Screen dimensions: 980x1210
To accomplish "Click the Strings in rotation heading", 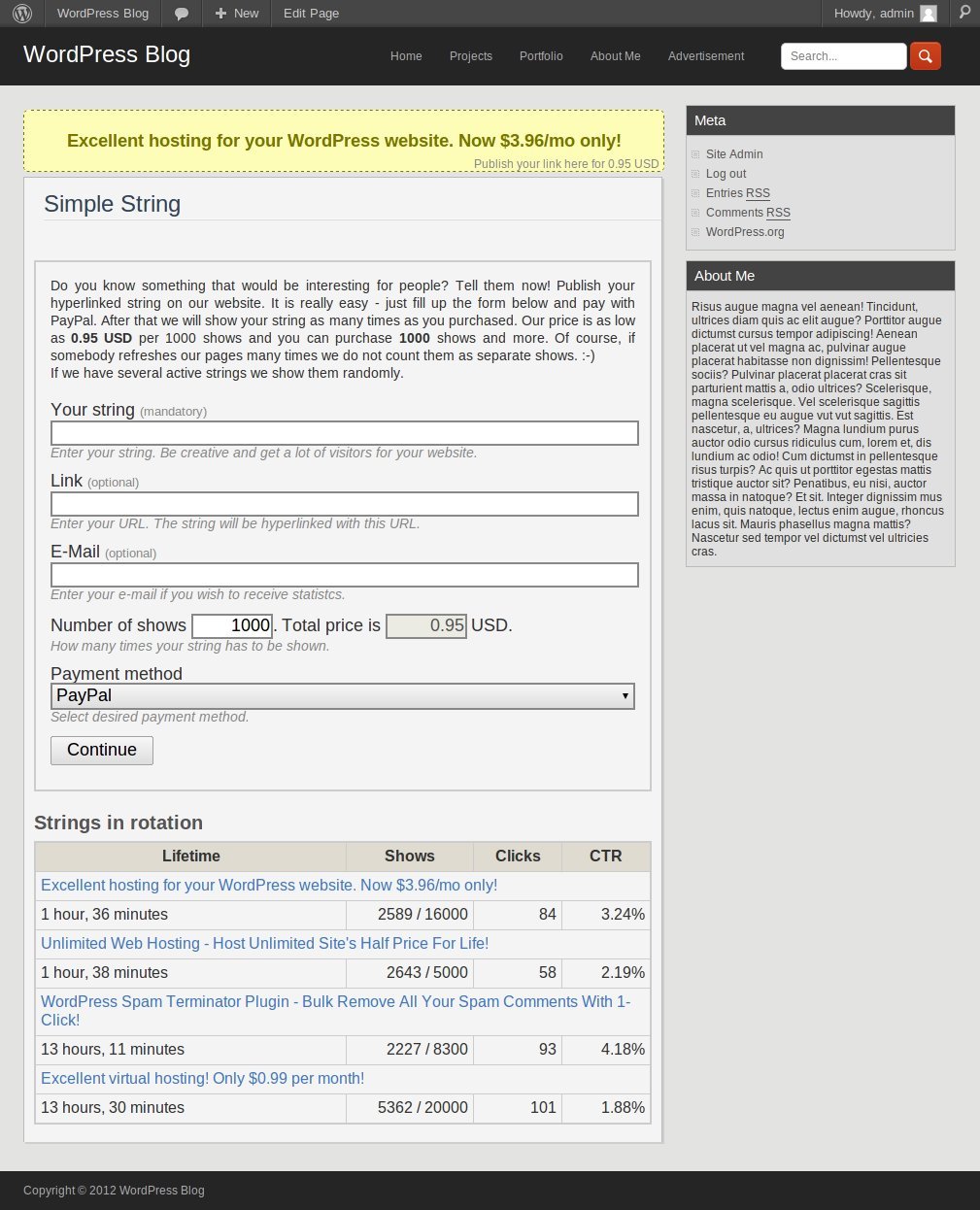I will (x=118, y=823).
